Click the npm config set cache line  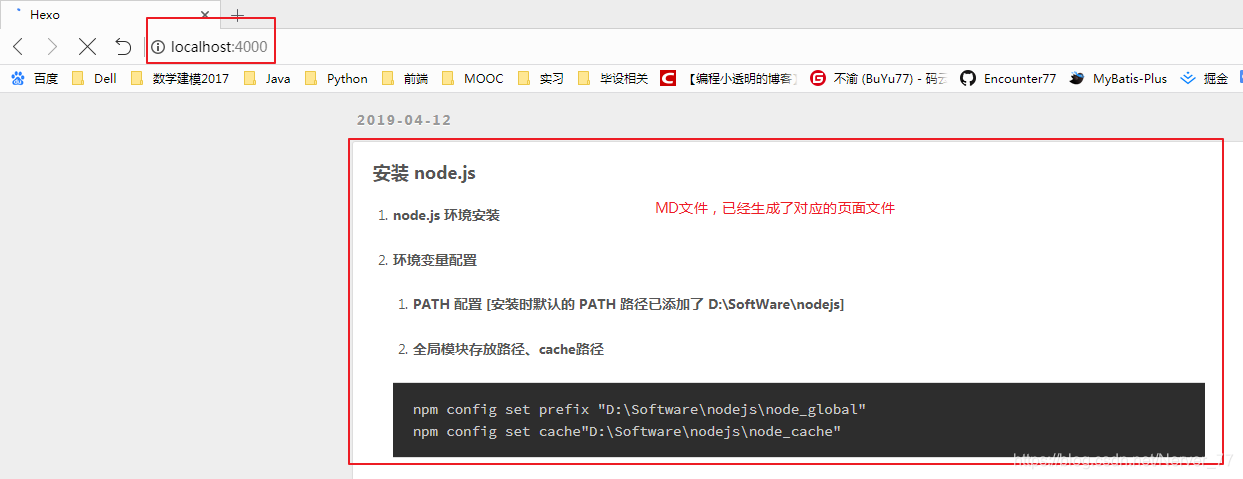[627, 432]
